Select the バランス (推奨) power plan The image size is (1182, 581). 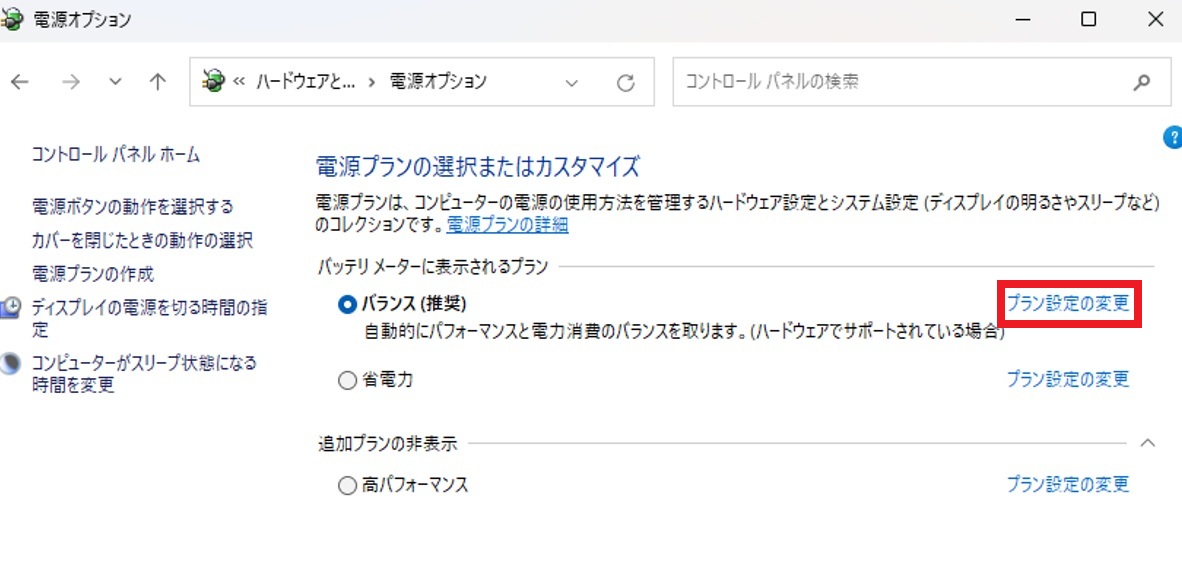(x=347, y=304)
